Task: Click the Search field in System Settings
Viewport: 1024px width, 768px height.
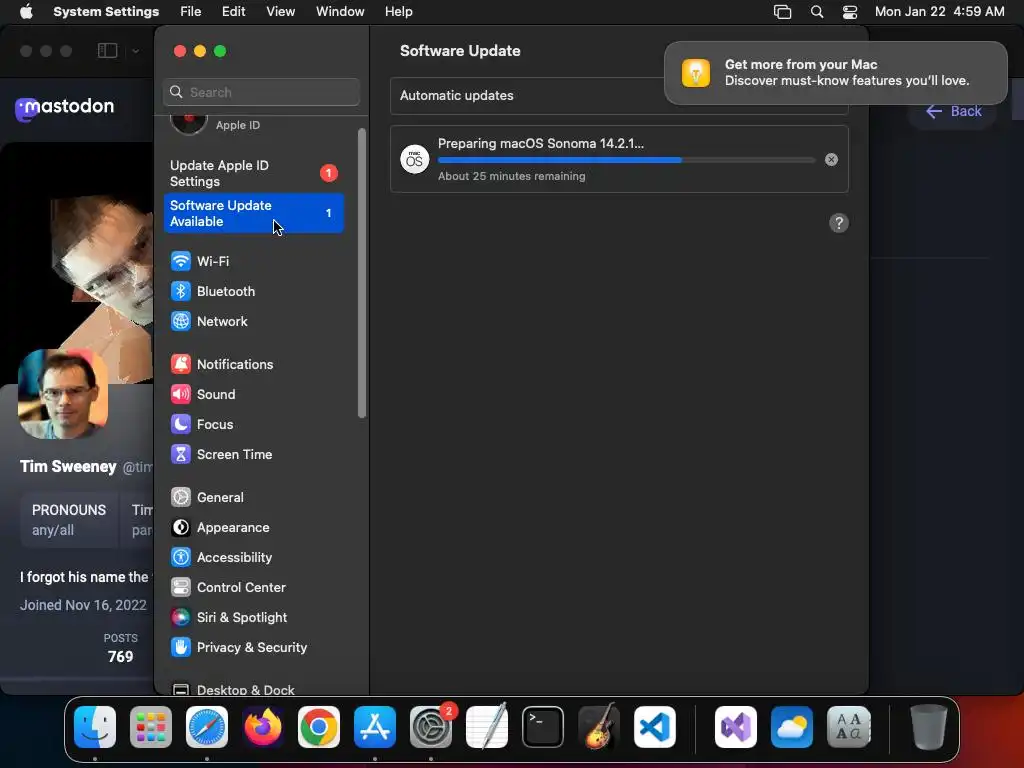Action: click(261, 92)
